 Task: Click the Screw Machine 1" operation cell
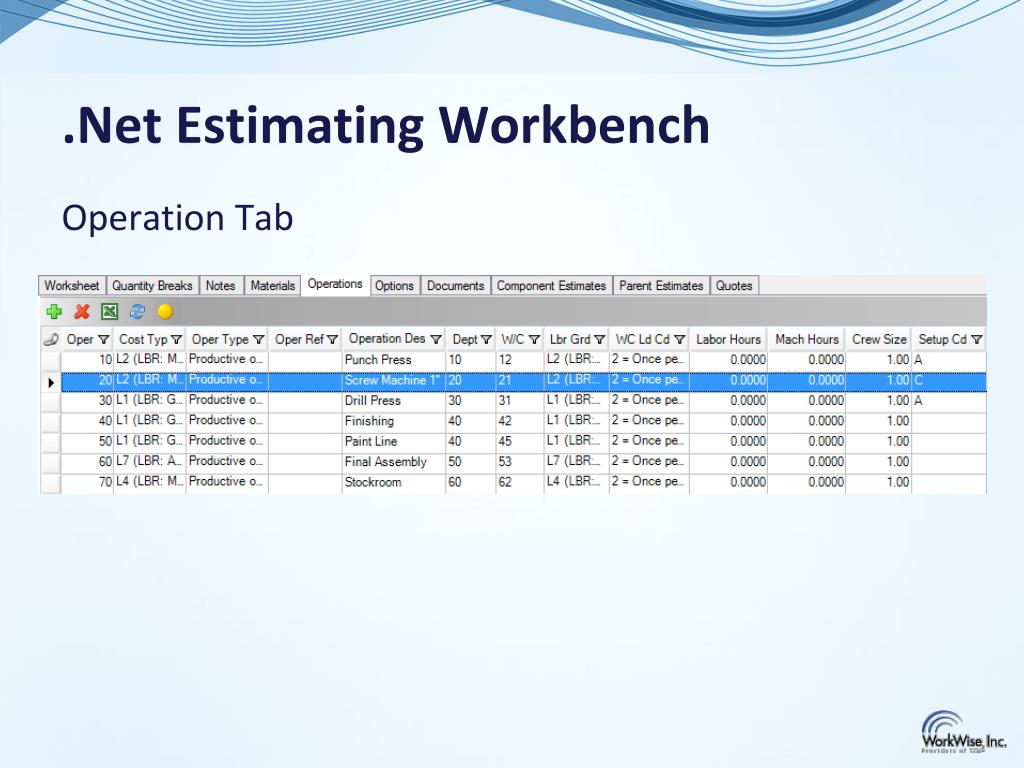point(393,380)
